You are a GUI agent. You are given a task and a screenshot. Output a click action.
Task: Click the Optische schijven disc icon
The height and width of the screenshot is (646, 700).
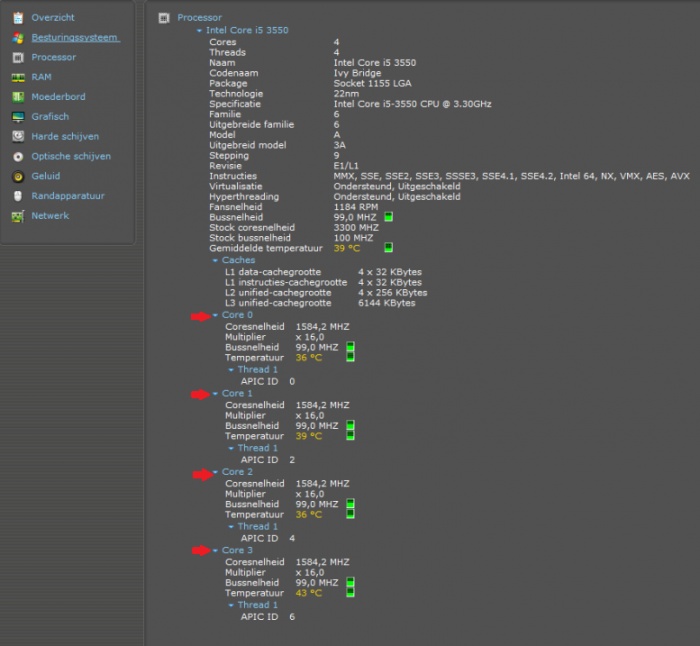(18, 157)
